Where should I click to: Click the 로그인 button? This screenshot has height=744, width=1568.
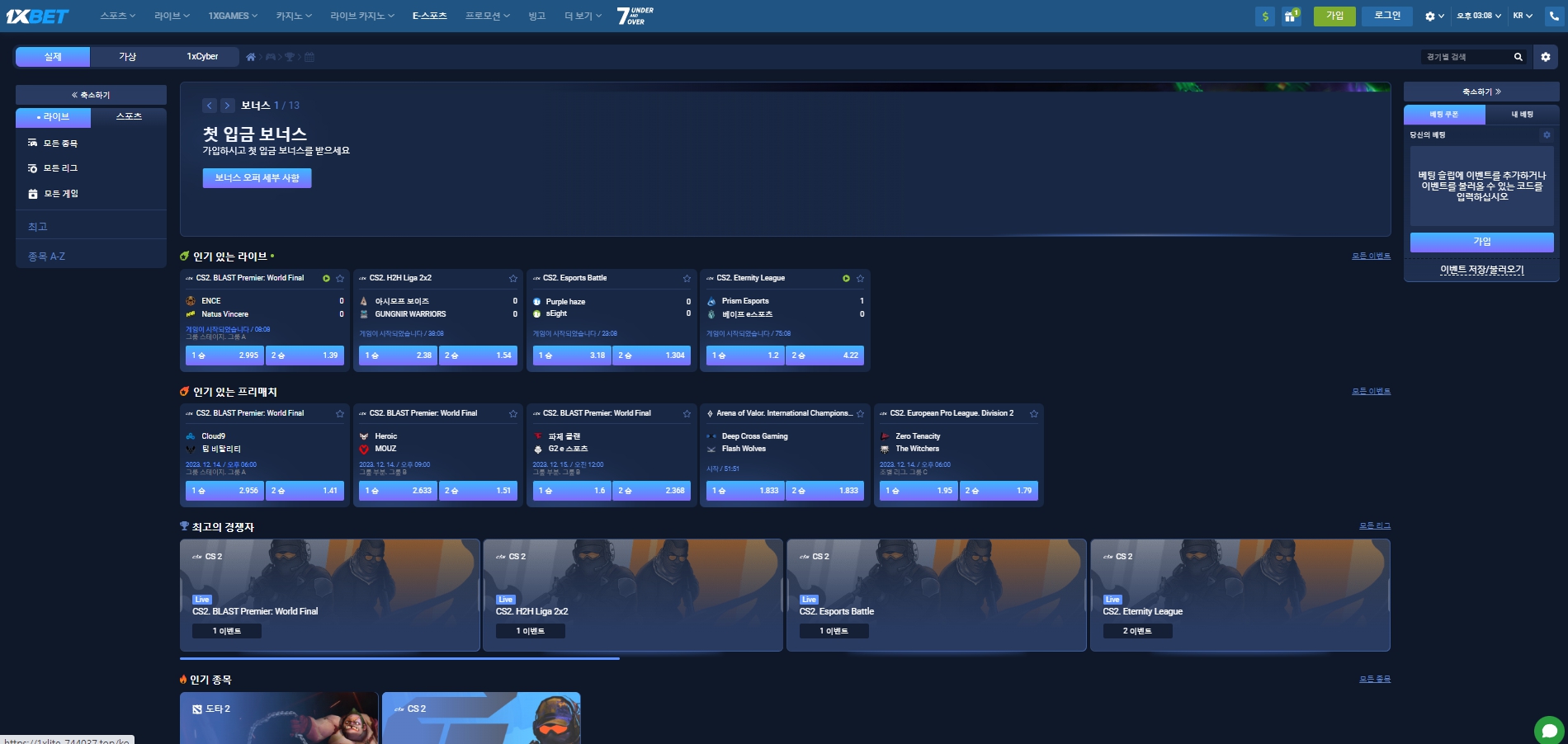pyautogui.click(x=1387, y=16)
